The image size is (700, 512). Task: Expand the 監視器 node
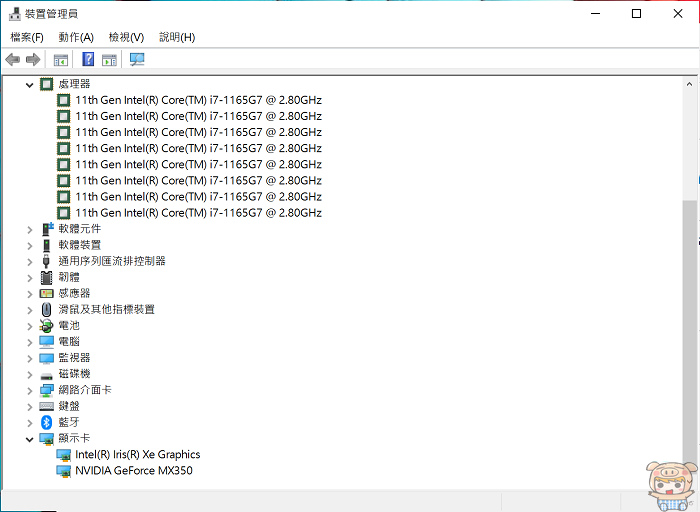30,358
